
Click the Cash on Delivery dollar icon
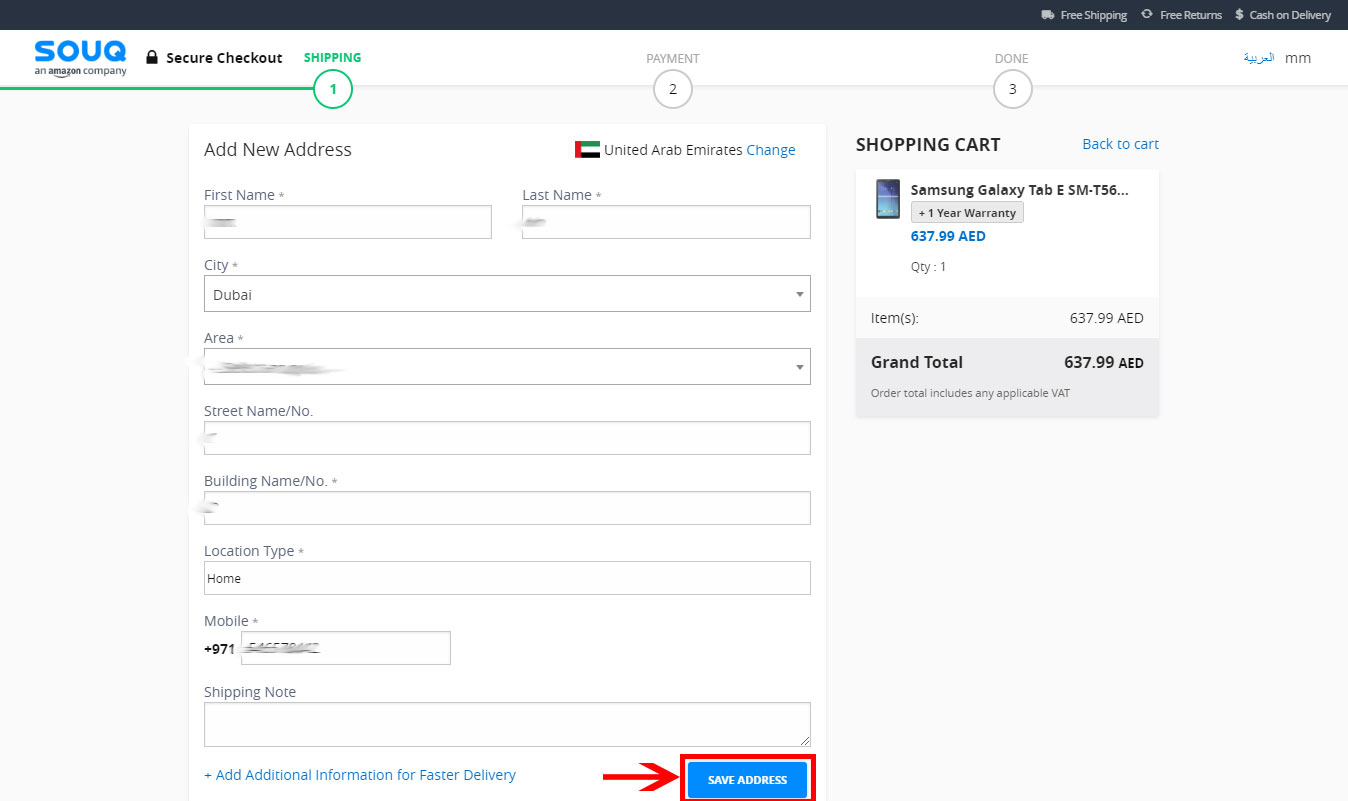1239,15
